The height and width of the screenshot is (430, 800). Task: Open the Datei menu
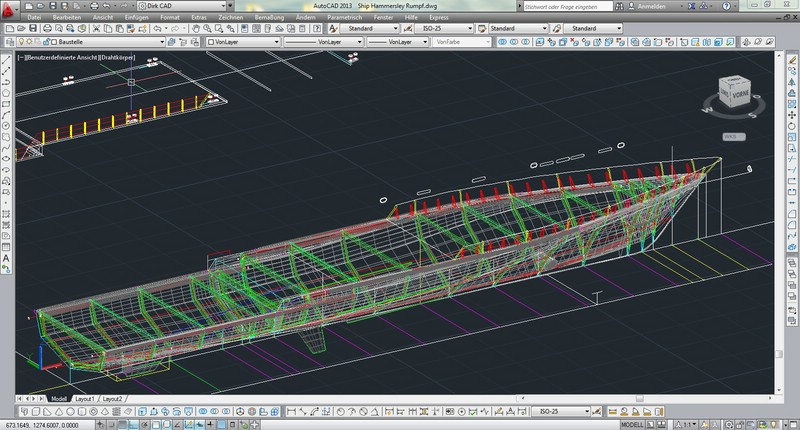[34, 17]
